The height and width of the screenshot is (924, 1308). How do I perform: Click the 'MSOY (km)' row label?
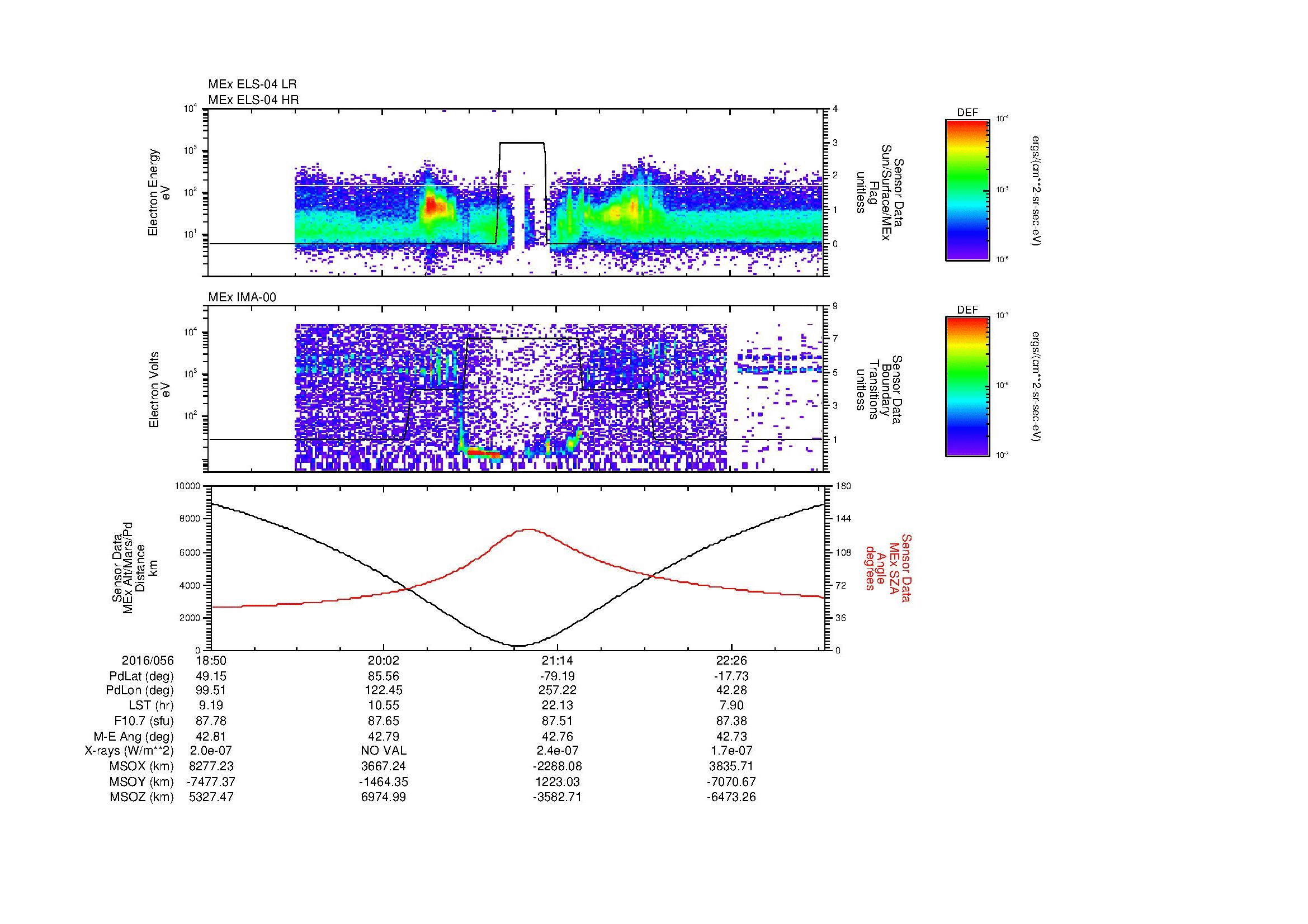[142, 781]
